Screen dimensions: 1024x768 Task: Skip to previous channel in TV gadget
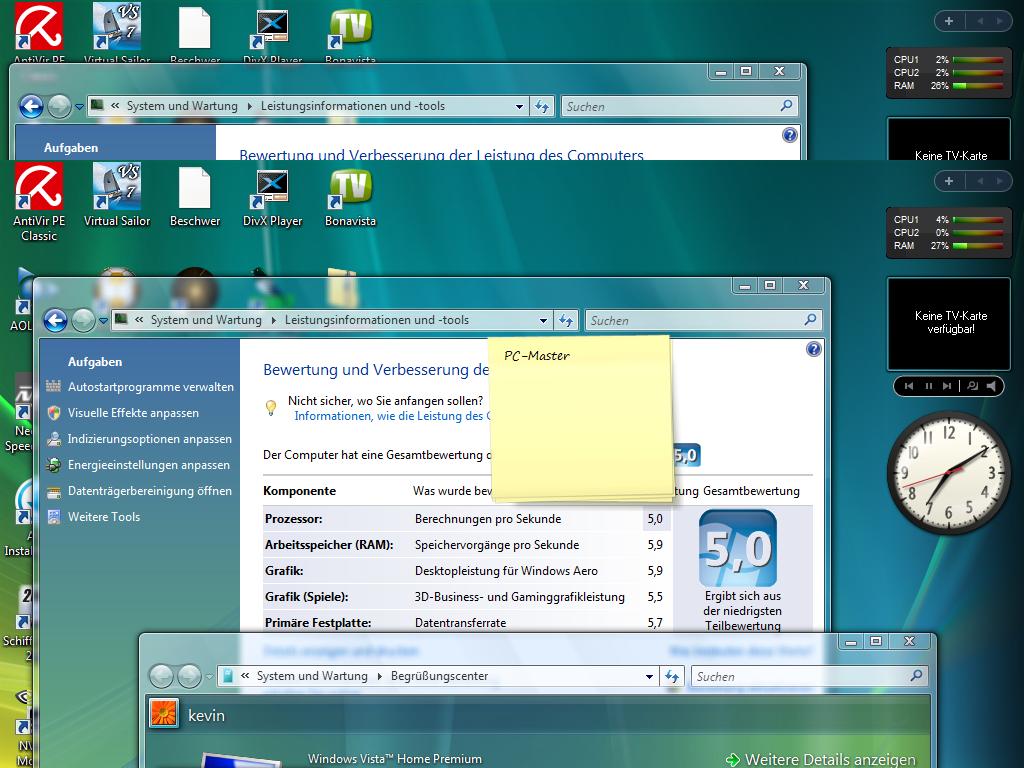908,386
